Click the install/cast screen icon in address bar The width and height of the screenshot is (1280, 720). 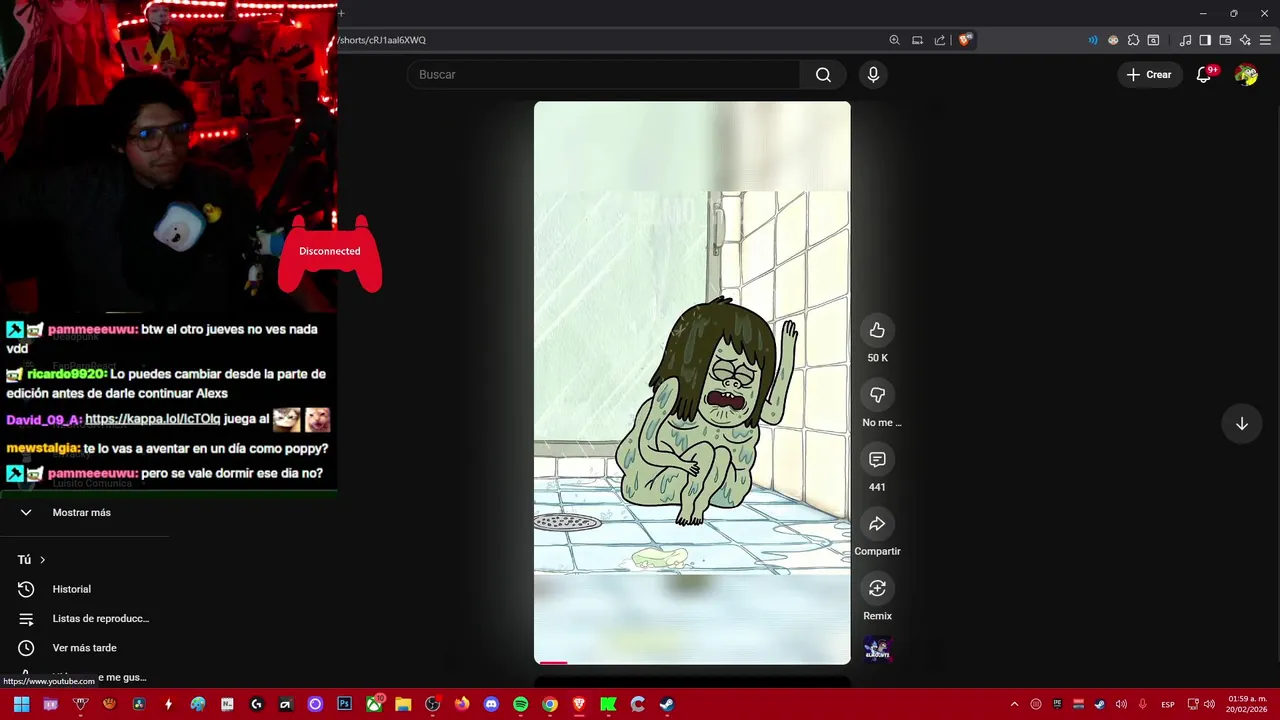tap(917, 40)
